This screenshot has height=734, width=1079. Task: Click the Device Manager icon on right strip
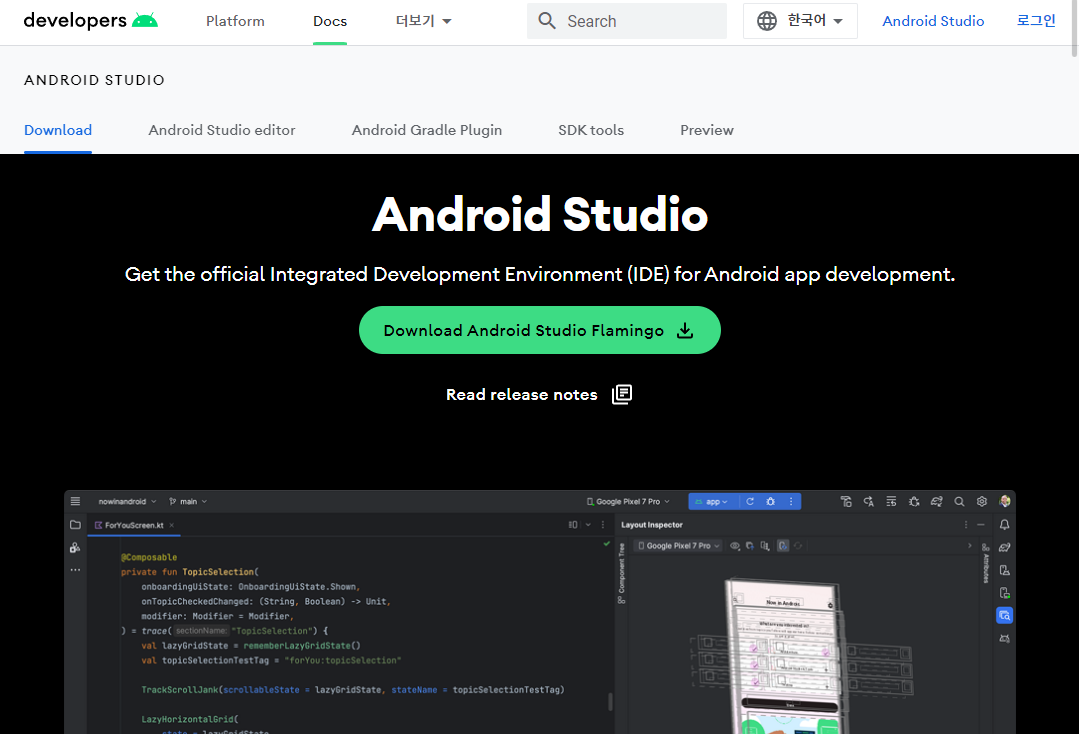(x=1005, y=570)
